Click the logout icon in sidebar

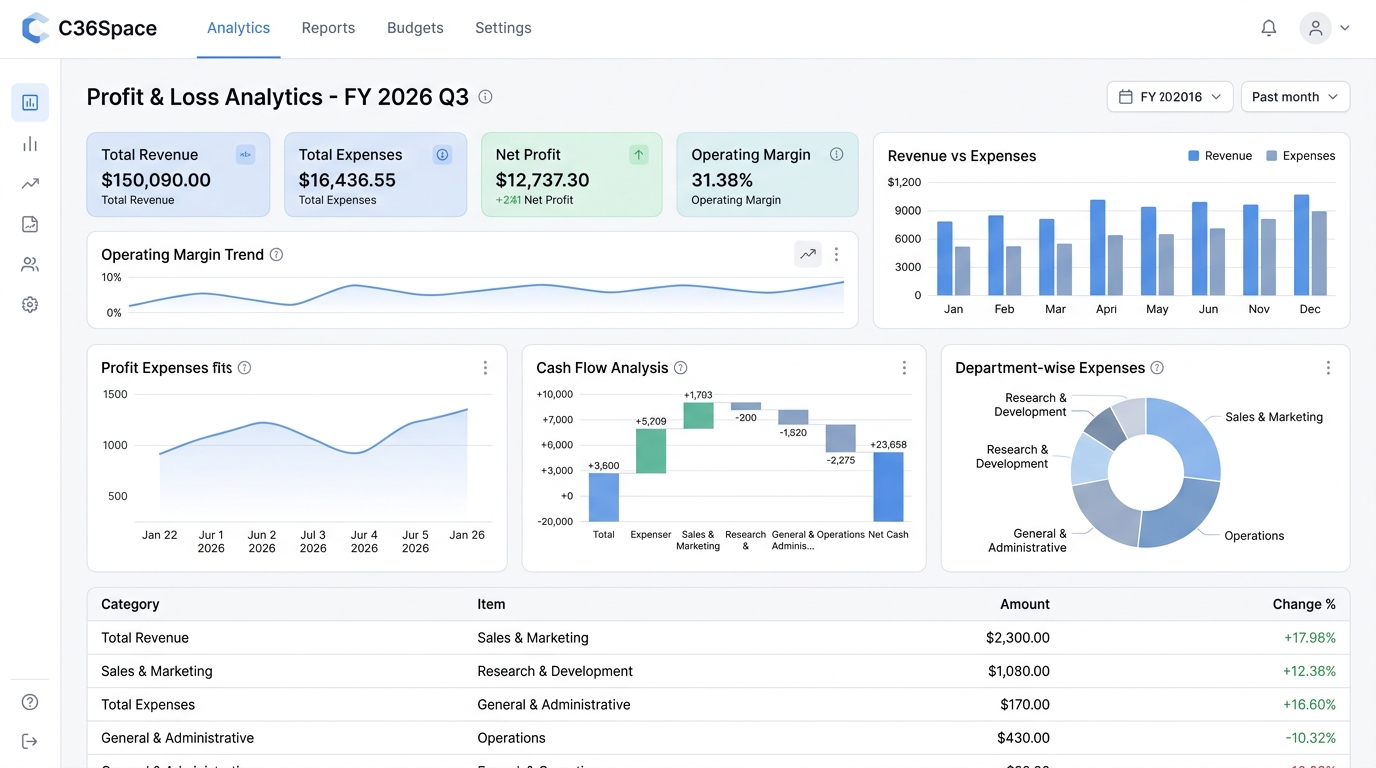pyautogui.click(x=30, y=741)
